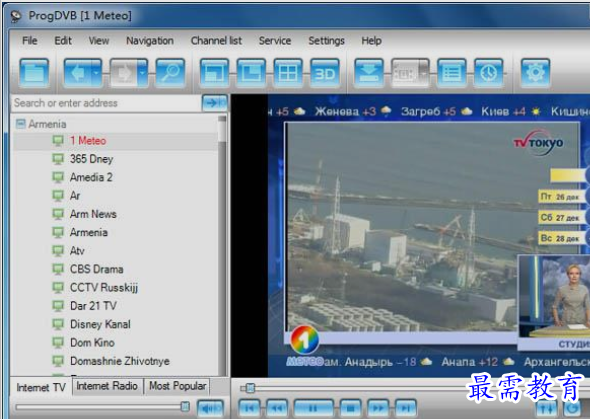Open the four-pane mosaic grid view icon
The width and height of the screenshot is (590, 419).
click(288, 73)
